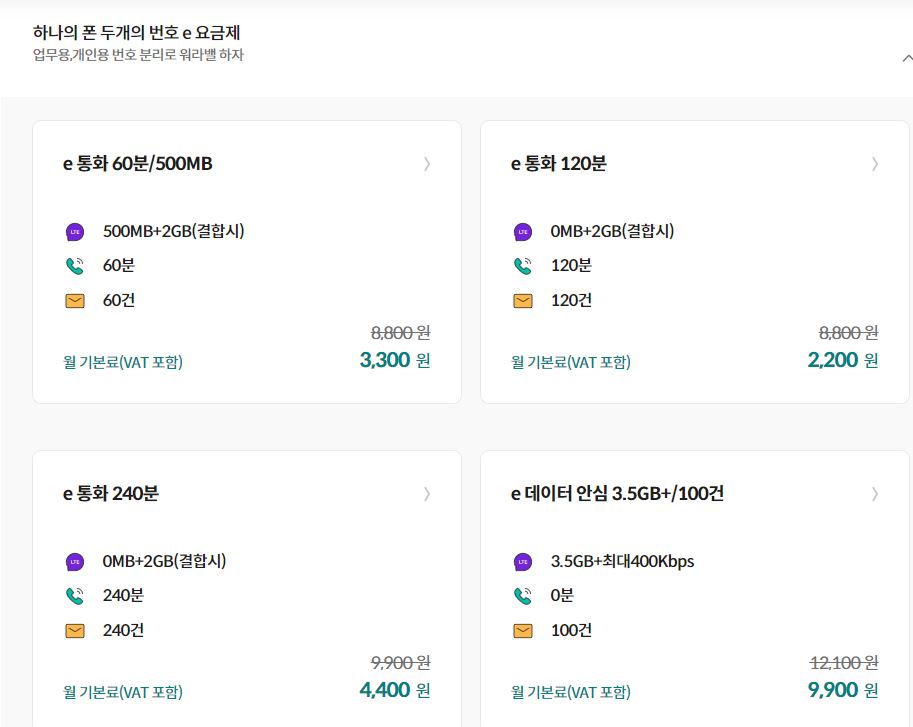The width and height of the screenshot is (913, 727).
Task: Click the envelope icon showing 120건
Action: click(522, 300)
